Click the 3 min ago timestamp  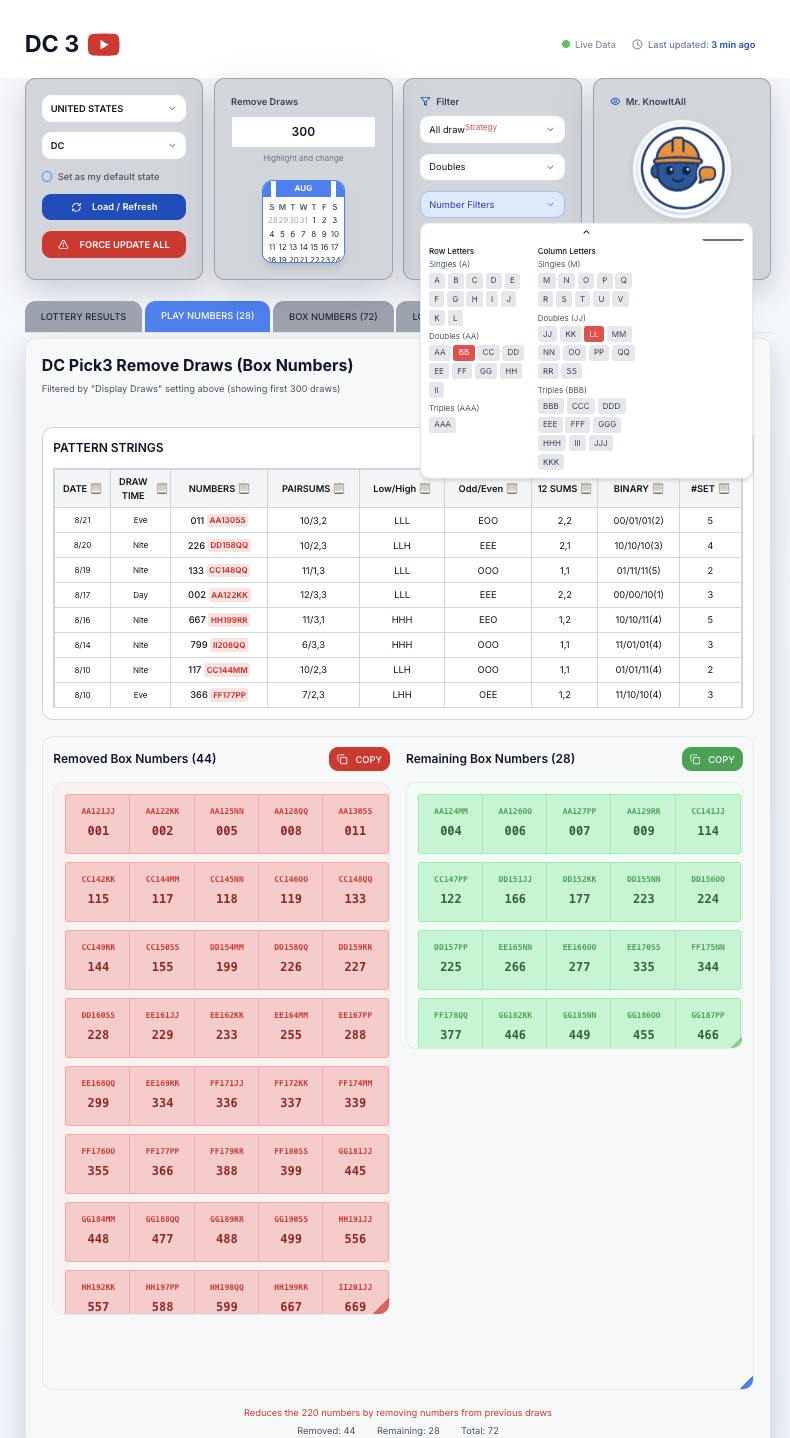coord(733,45)
